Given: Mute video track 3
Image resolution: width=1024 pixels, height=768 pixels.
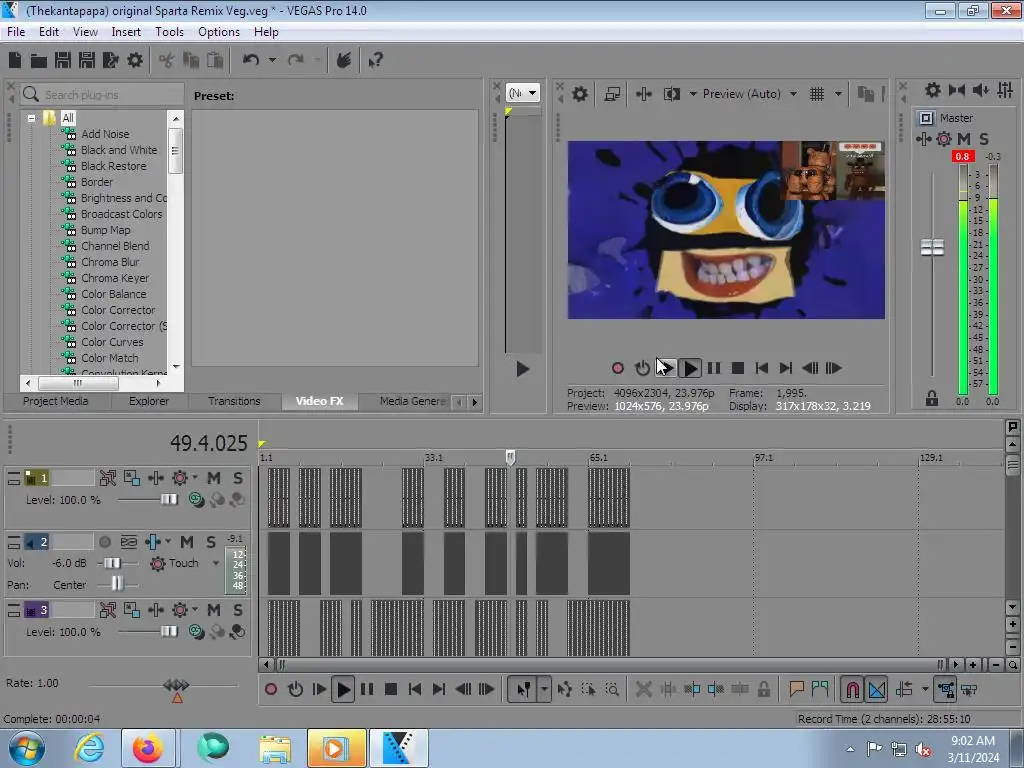Looking at the screenshot, I should pyautogui.click(x=214, y=610).
